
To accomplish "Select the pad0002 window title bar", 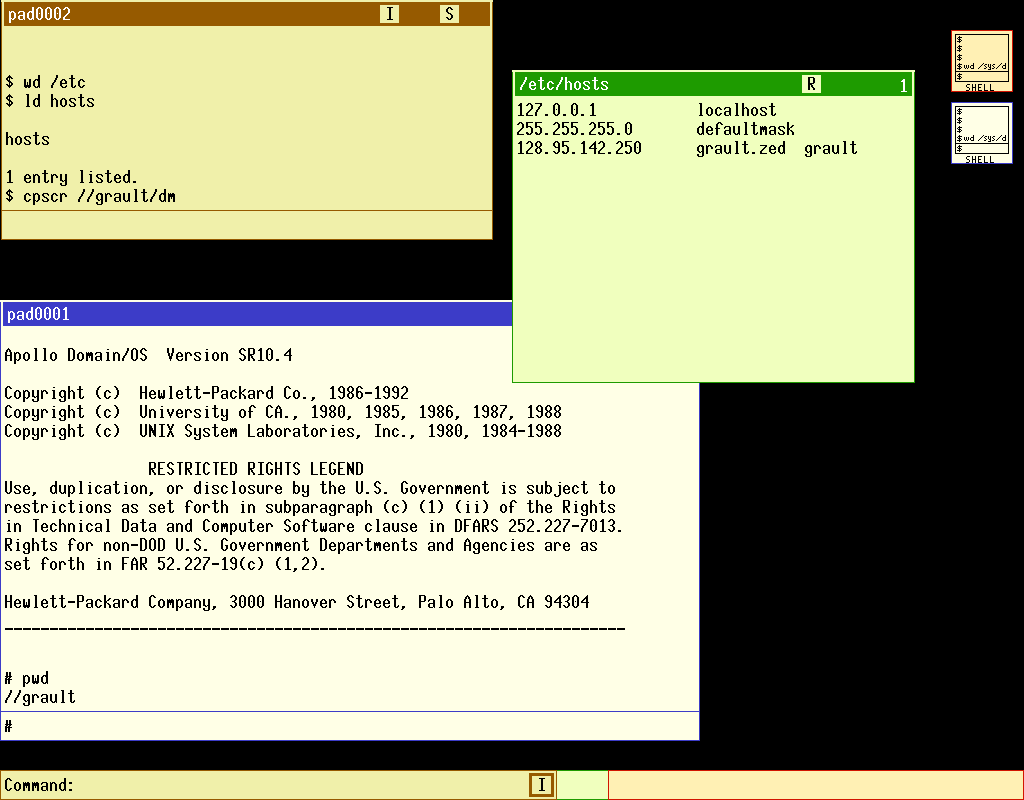I will [247, 14].
